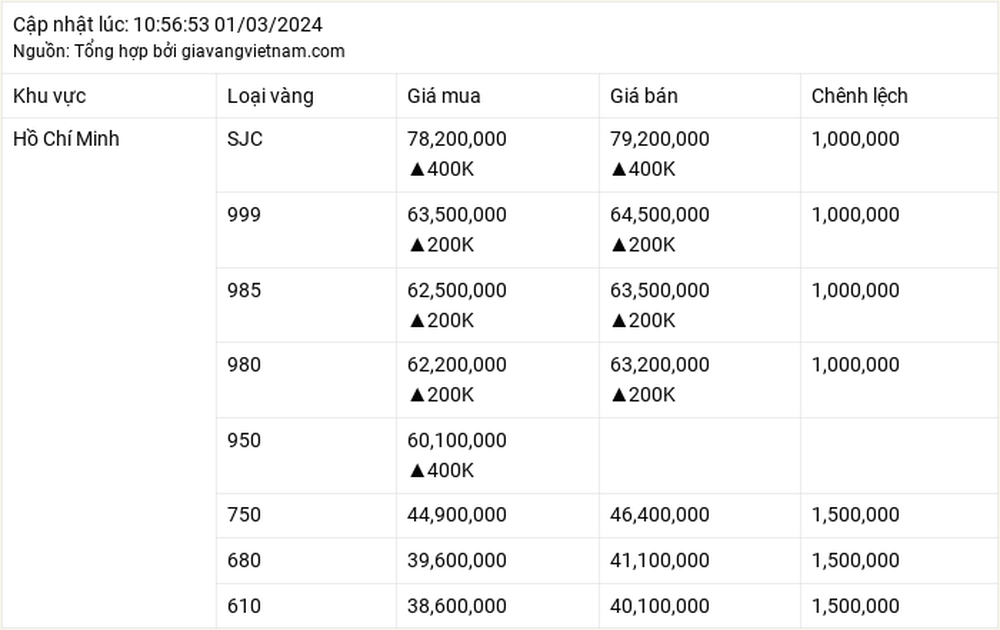This screenshot has height=630, width=1000.
Task: Click the up-arrow under 63,200,000 sell price
Action: coord(619,395)
